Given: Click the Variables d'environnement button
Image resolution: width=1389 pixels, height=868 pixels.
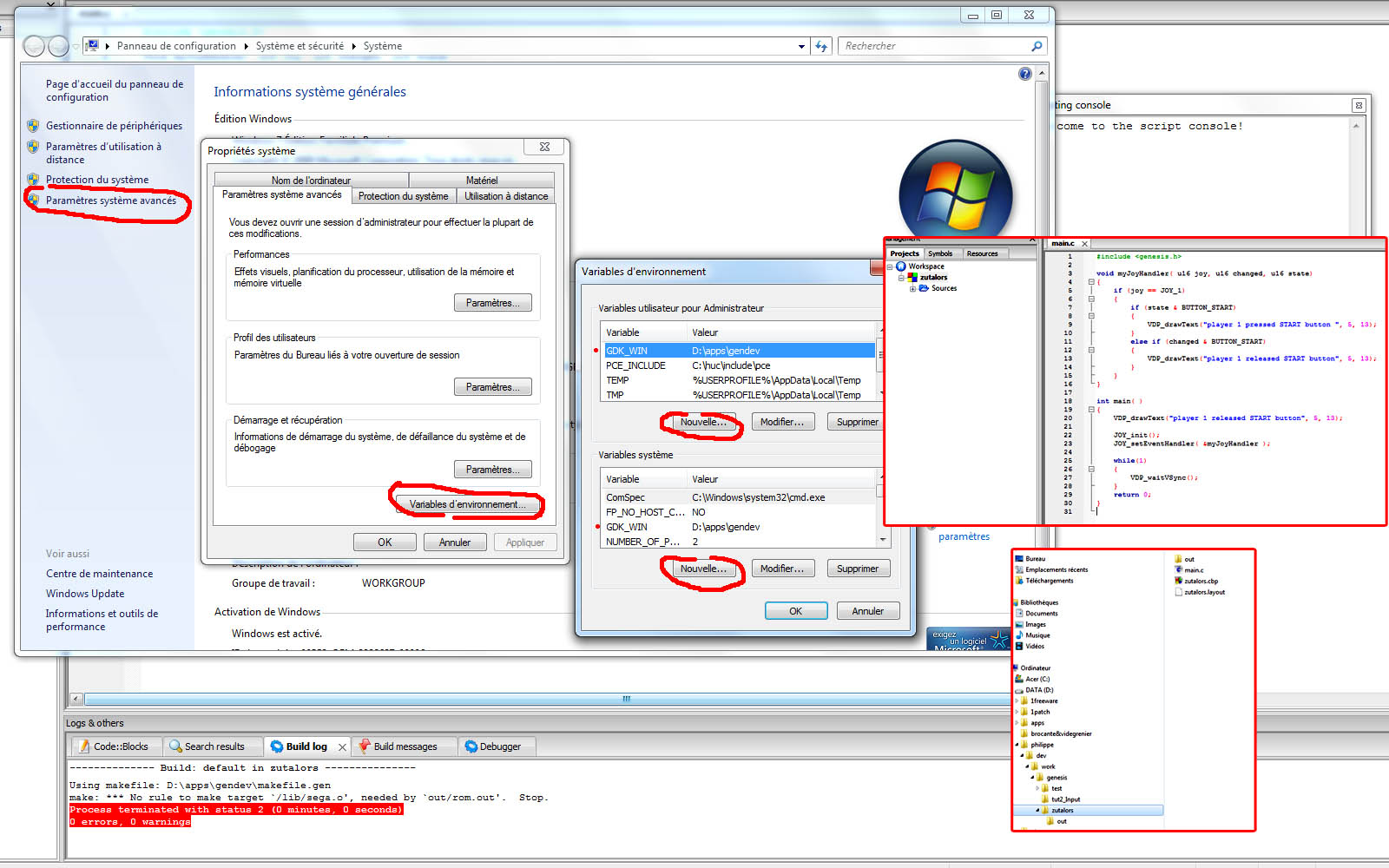Looking at the screenshot, I should [x=467, y=504].
